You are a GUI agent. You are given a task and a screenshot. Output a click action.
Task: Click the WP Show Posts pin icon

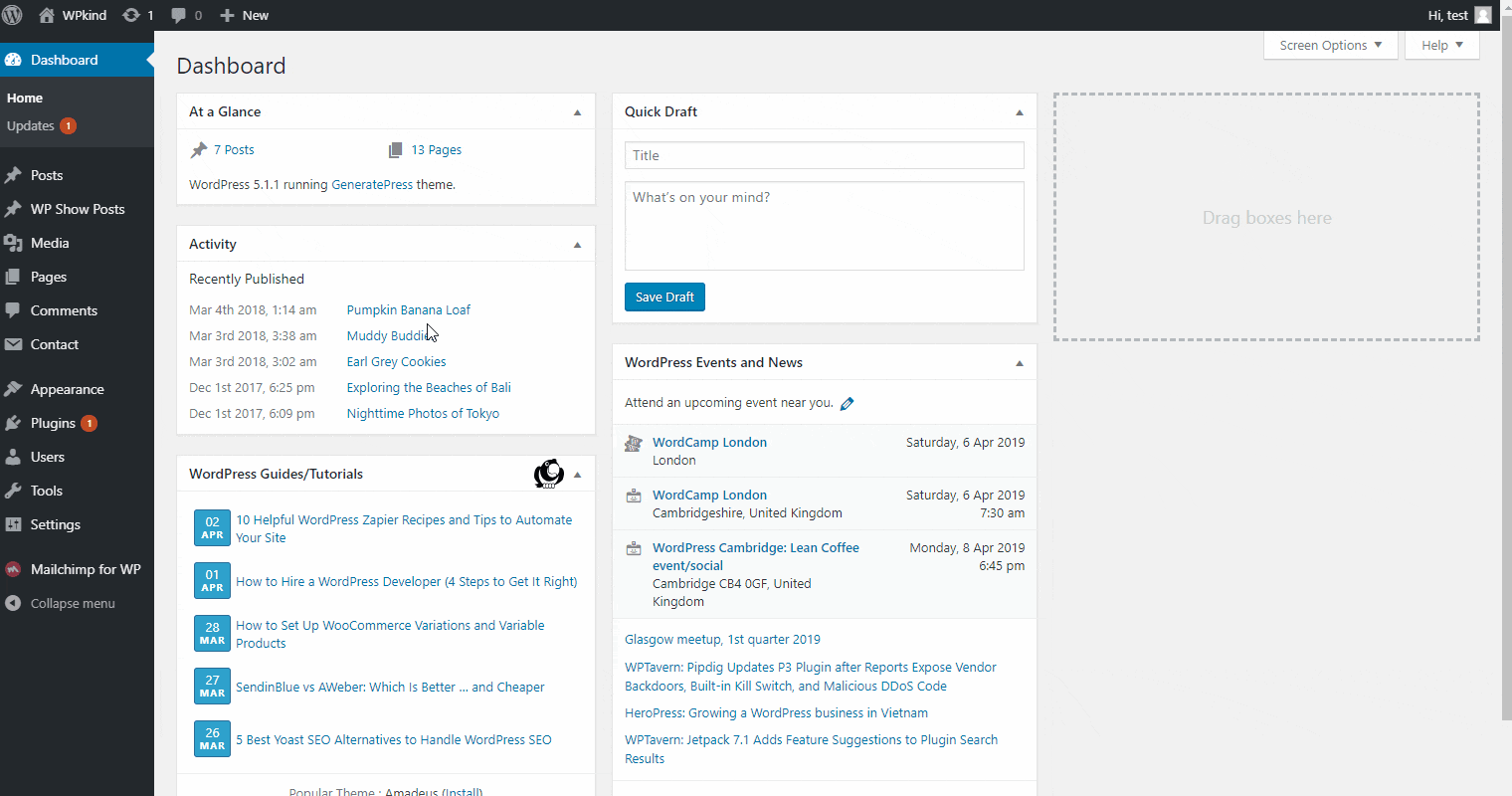[x=13, y=209]
